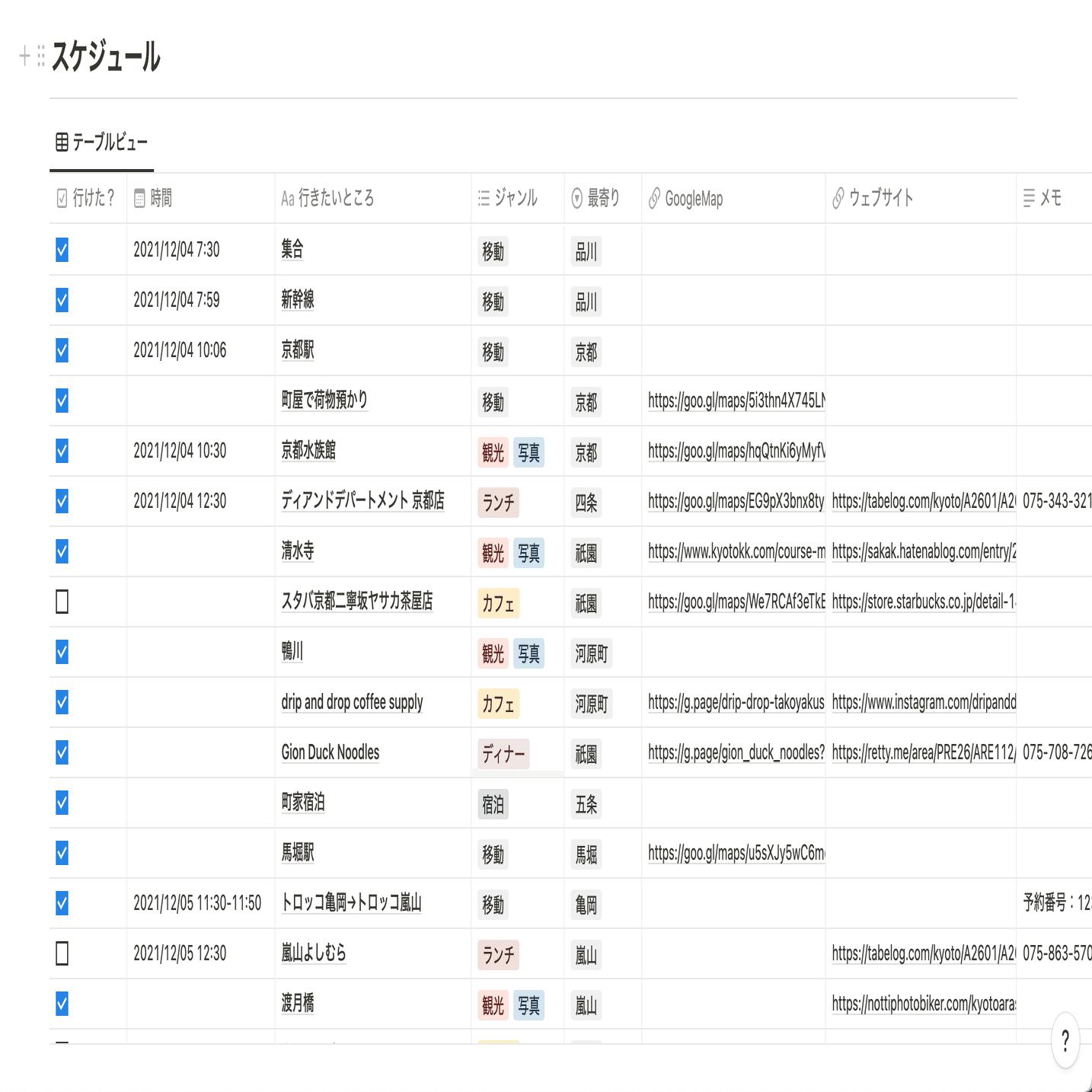
Task: Select the テーブルビュー view tab
Action: [101, 142]
